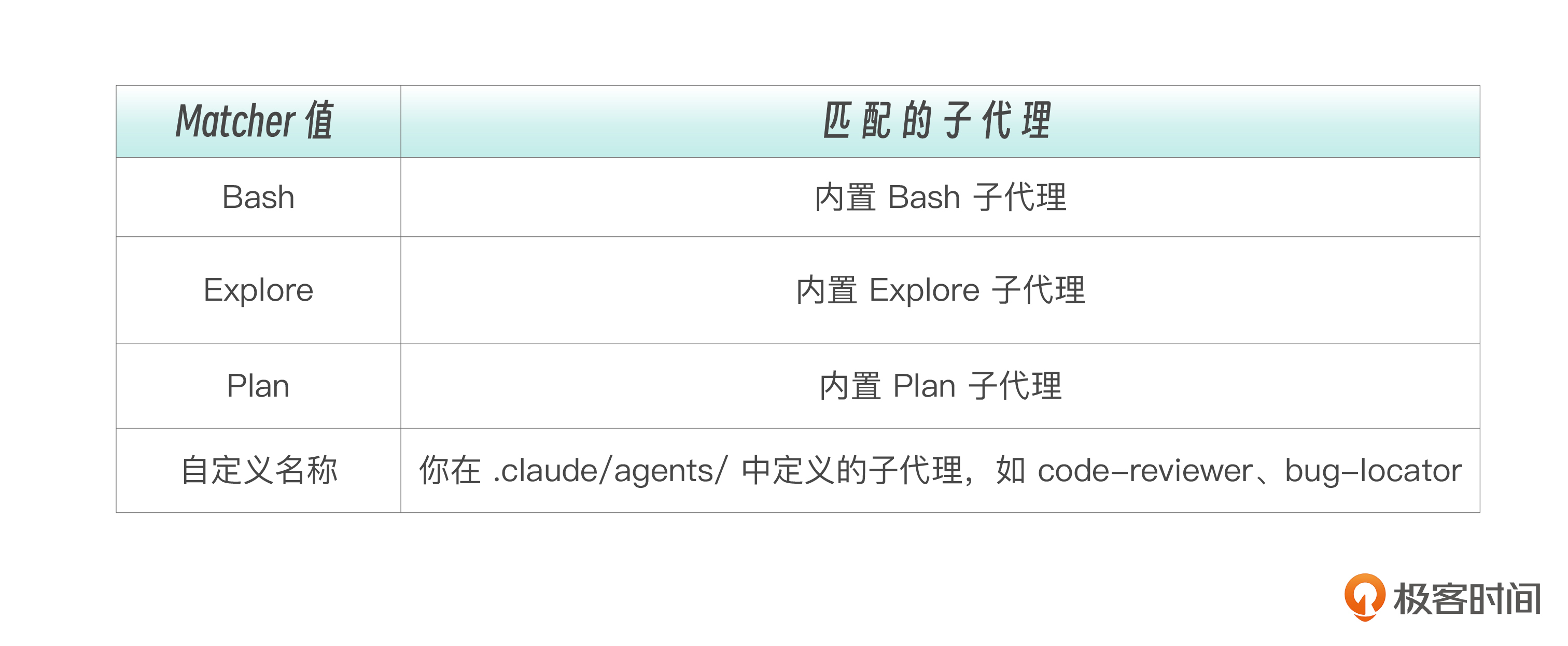The image size is (1568, 646).
Task: Select the Plan cell in Matcher column
Action: click(x=258, y=386)
